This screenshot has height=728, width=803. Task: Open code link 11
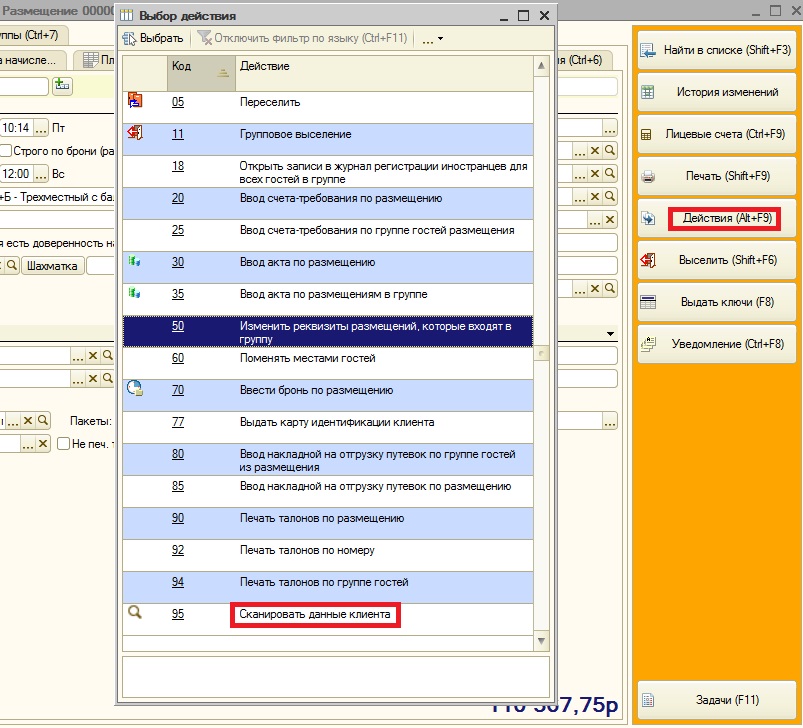178,134
